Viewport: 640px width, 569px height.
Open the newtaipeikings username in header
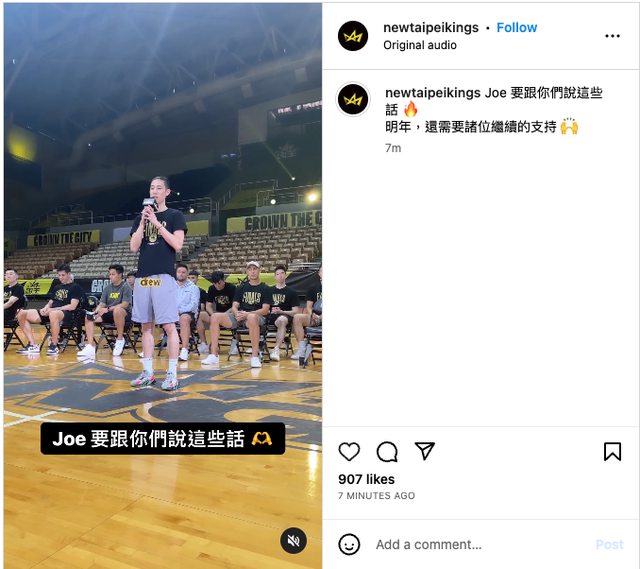pyautogui.click(x=431, y=27)
